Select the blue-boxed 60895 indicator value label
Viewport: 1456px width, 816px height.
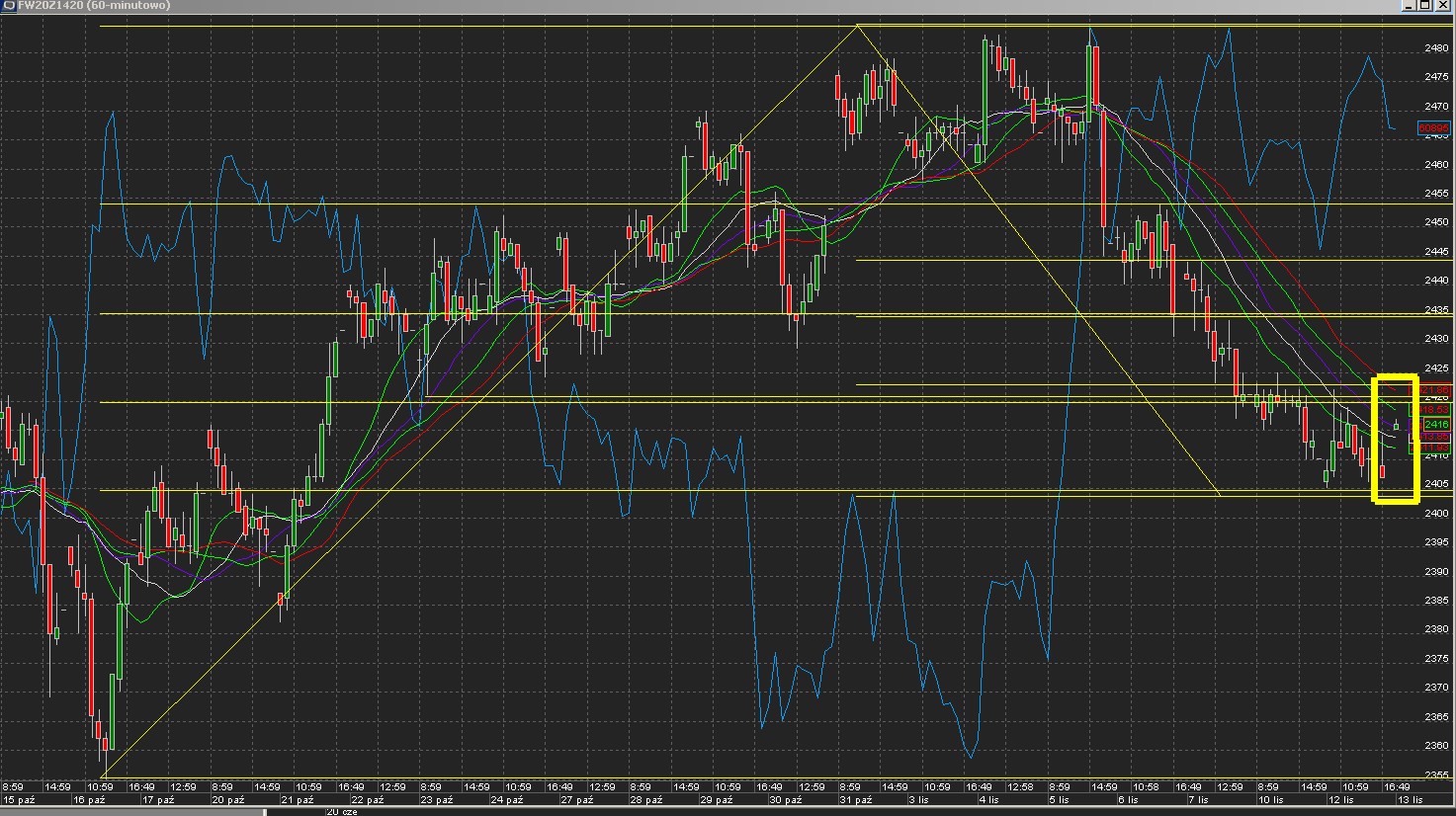point(1433,128)
